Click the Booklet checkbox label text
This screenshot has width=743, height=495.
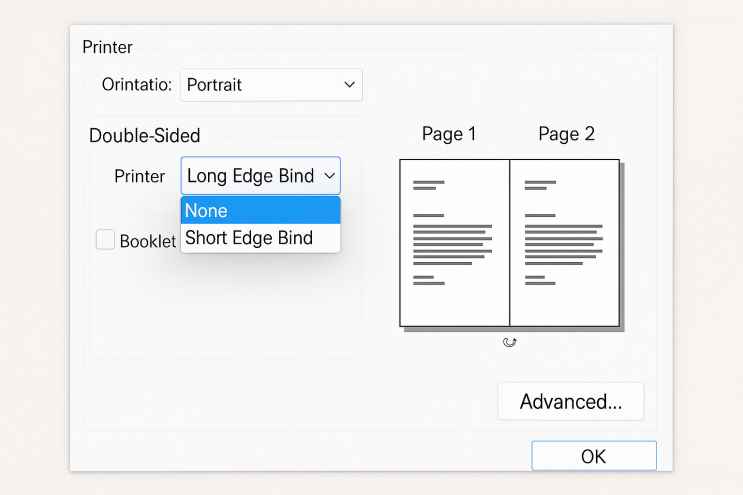point(148,241)
